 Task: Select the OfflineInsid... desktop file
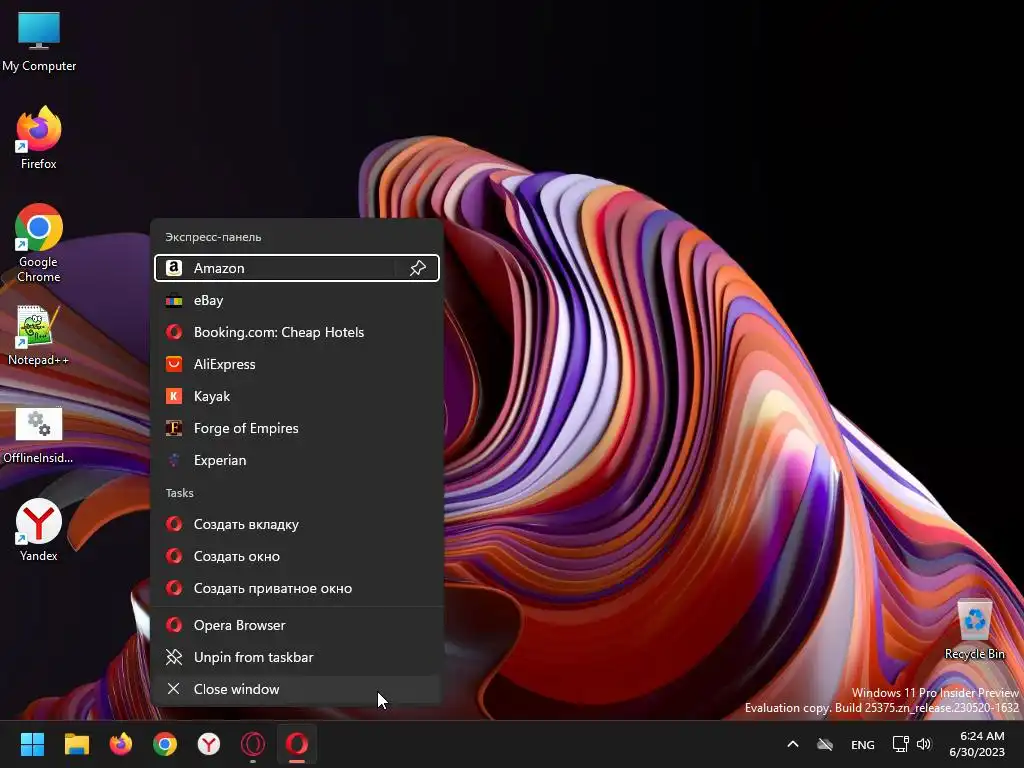coord(39,436)
